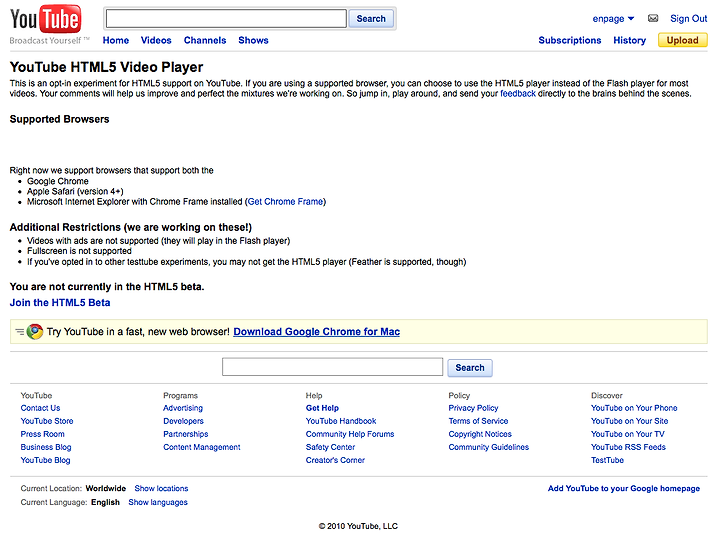
Task: Click the 'YouTube HTML5 Video Player' heading
Action: point(106,67)
